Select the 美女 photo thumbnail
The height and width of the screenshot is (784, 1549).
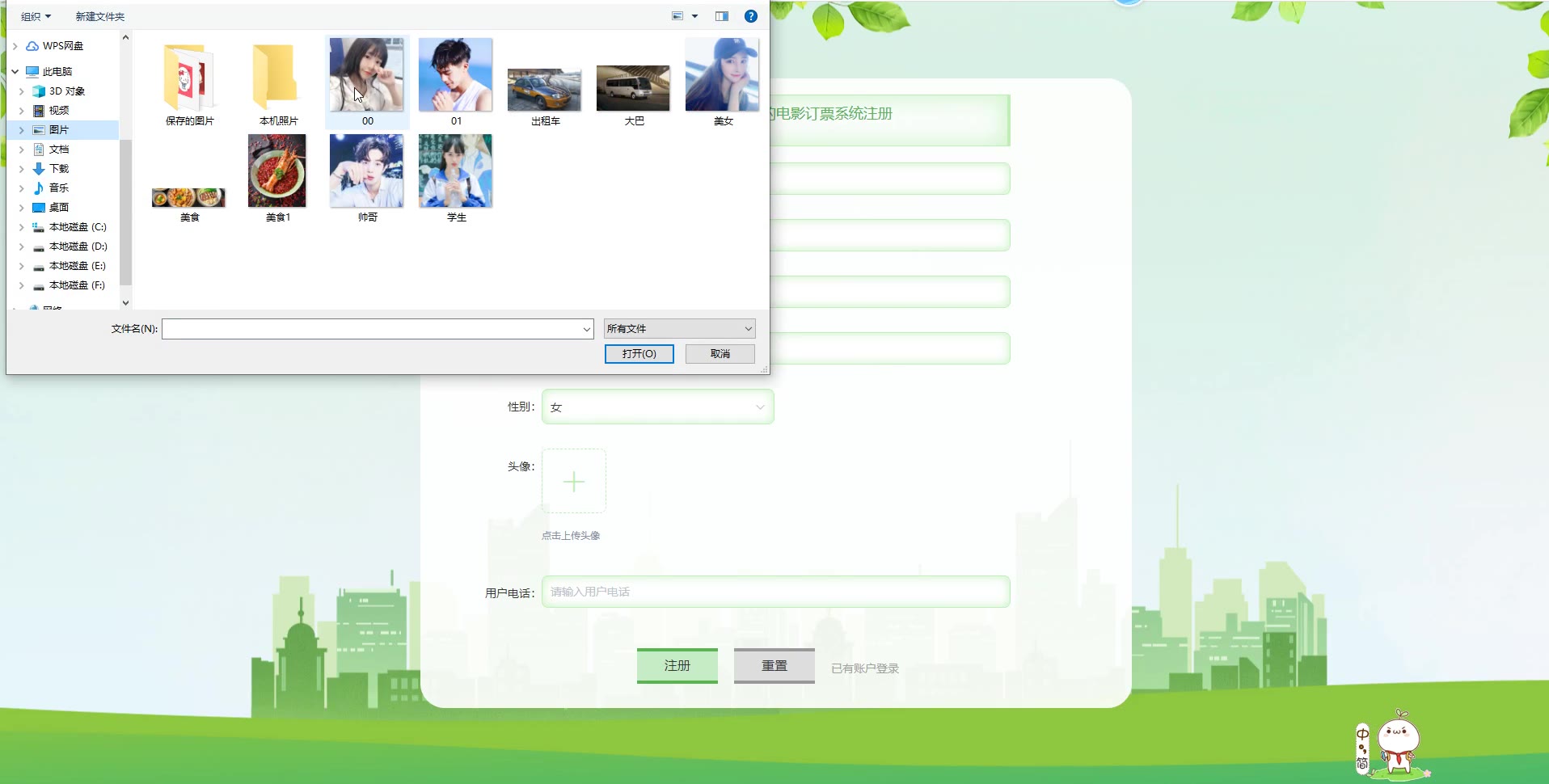coord(723,83)
